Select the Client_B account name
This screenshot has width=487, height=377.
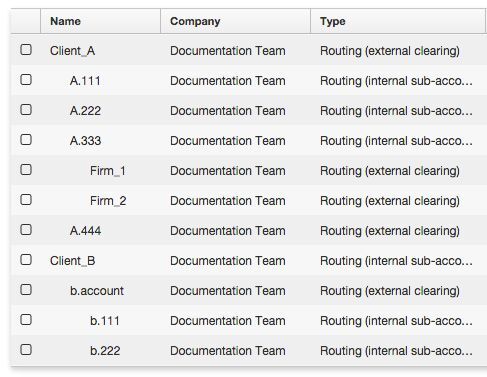pyautogui.click(x=73, y=261)
